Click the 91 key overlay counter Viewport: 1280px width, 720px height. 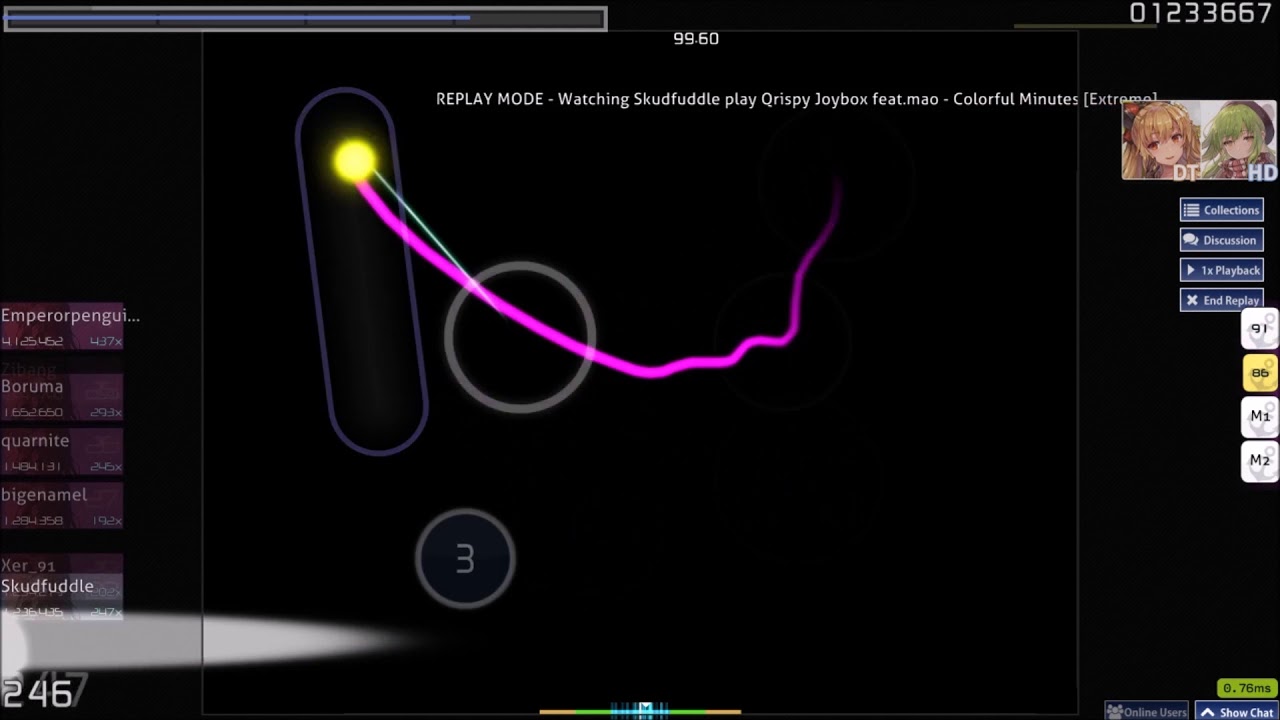tap(1260, 329)
